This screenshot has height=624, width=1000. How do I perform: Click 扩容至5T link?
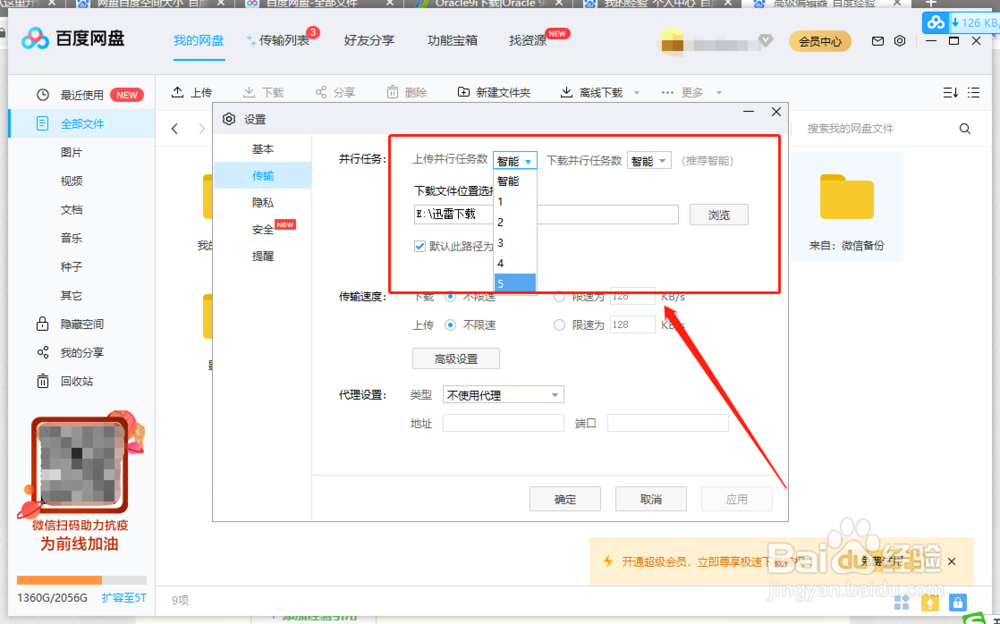coord(124,598)
